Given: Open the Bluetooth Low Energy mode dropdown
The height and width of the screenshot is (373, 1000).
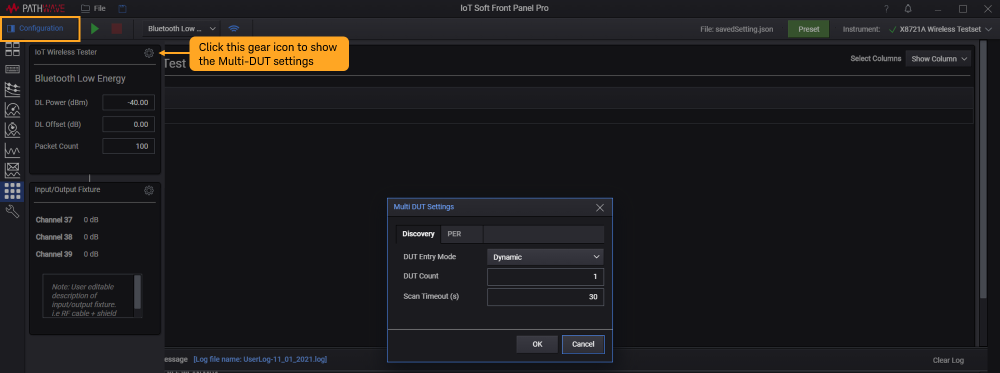Looking at the screenshot, I should tap(182, 29).
